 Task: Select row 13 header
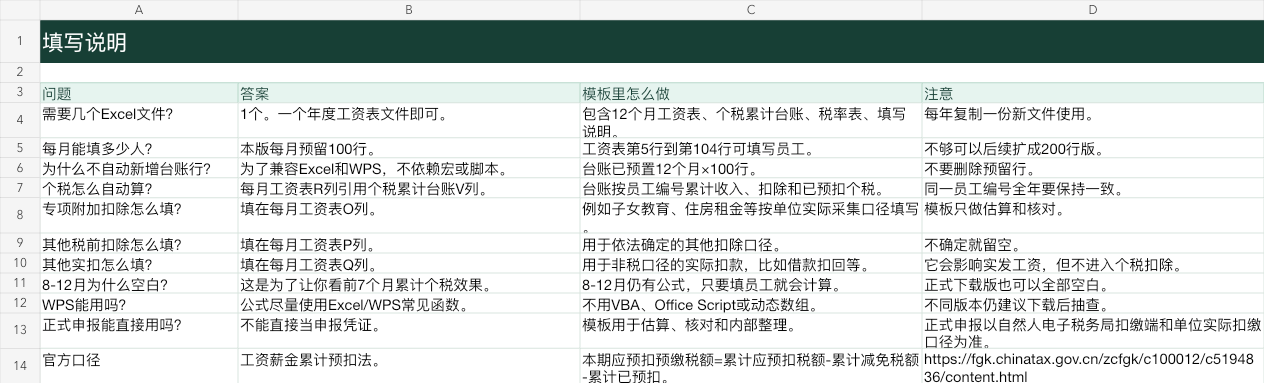(20, 332)
